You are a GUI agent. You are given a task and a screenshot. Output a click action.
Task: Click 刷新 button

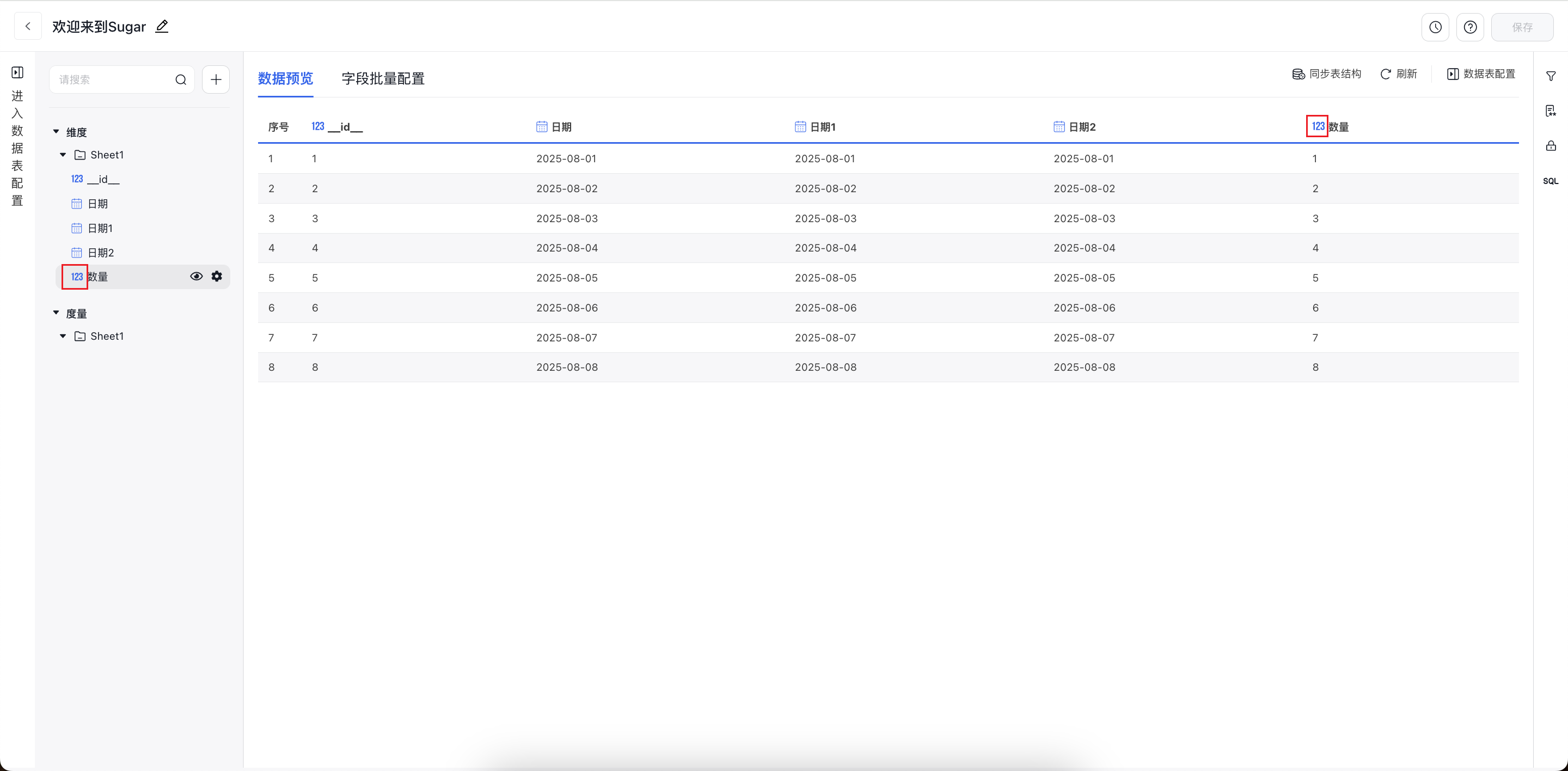(x=1398, y=74)
